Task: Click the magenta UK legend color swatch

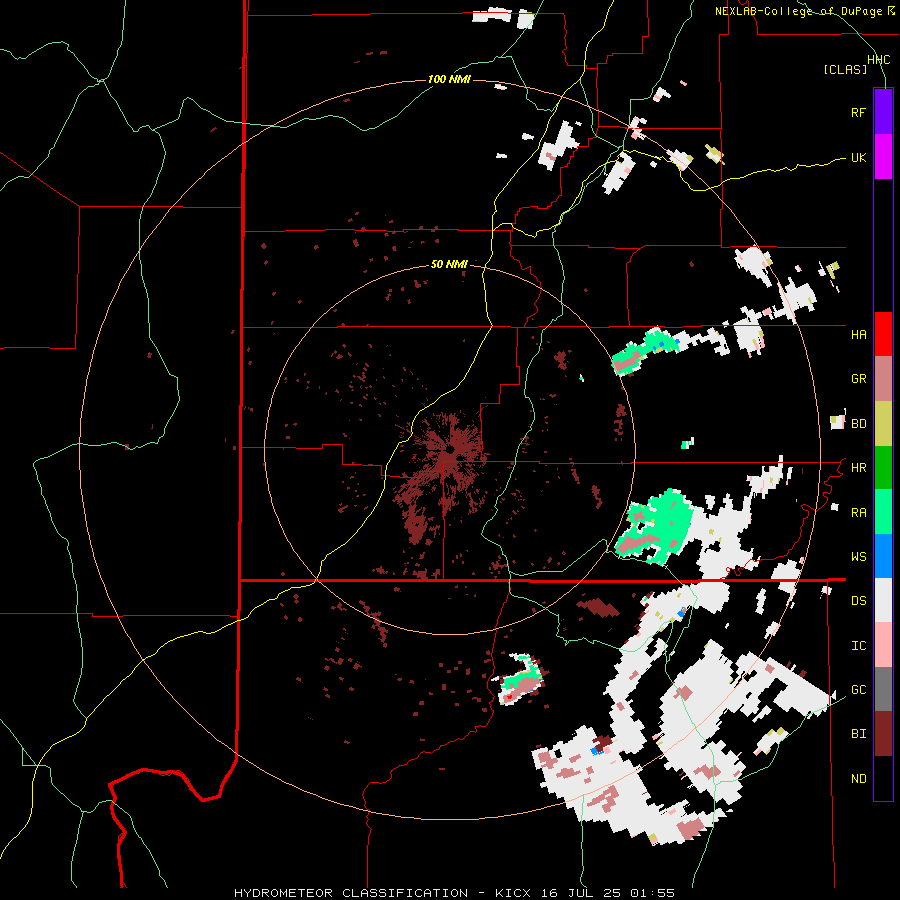Action: tap(883, 156)
